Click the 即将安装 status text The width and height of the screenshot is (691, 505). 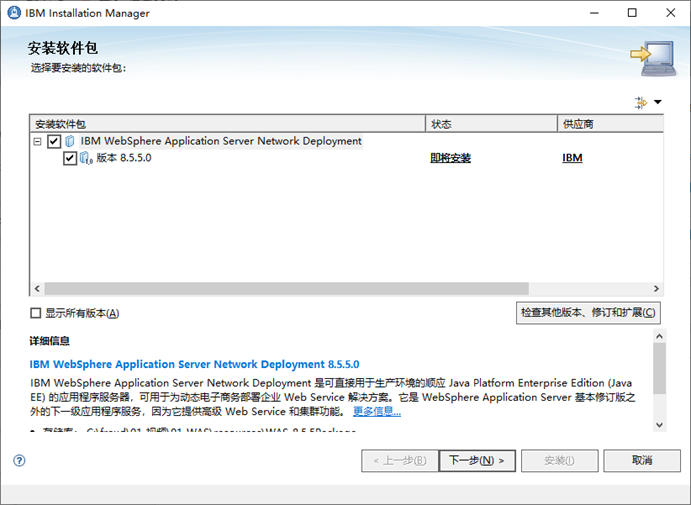pyautogui.click(x=450, y=158)
